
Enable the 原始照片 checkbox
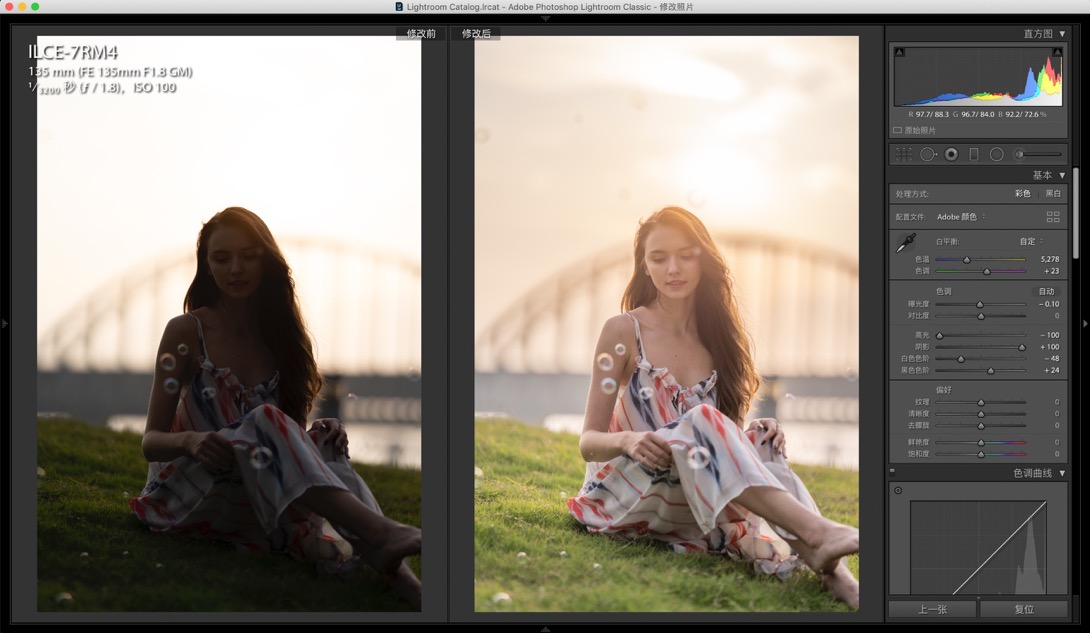(897, 130)
